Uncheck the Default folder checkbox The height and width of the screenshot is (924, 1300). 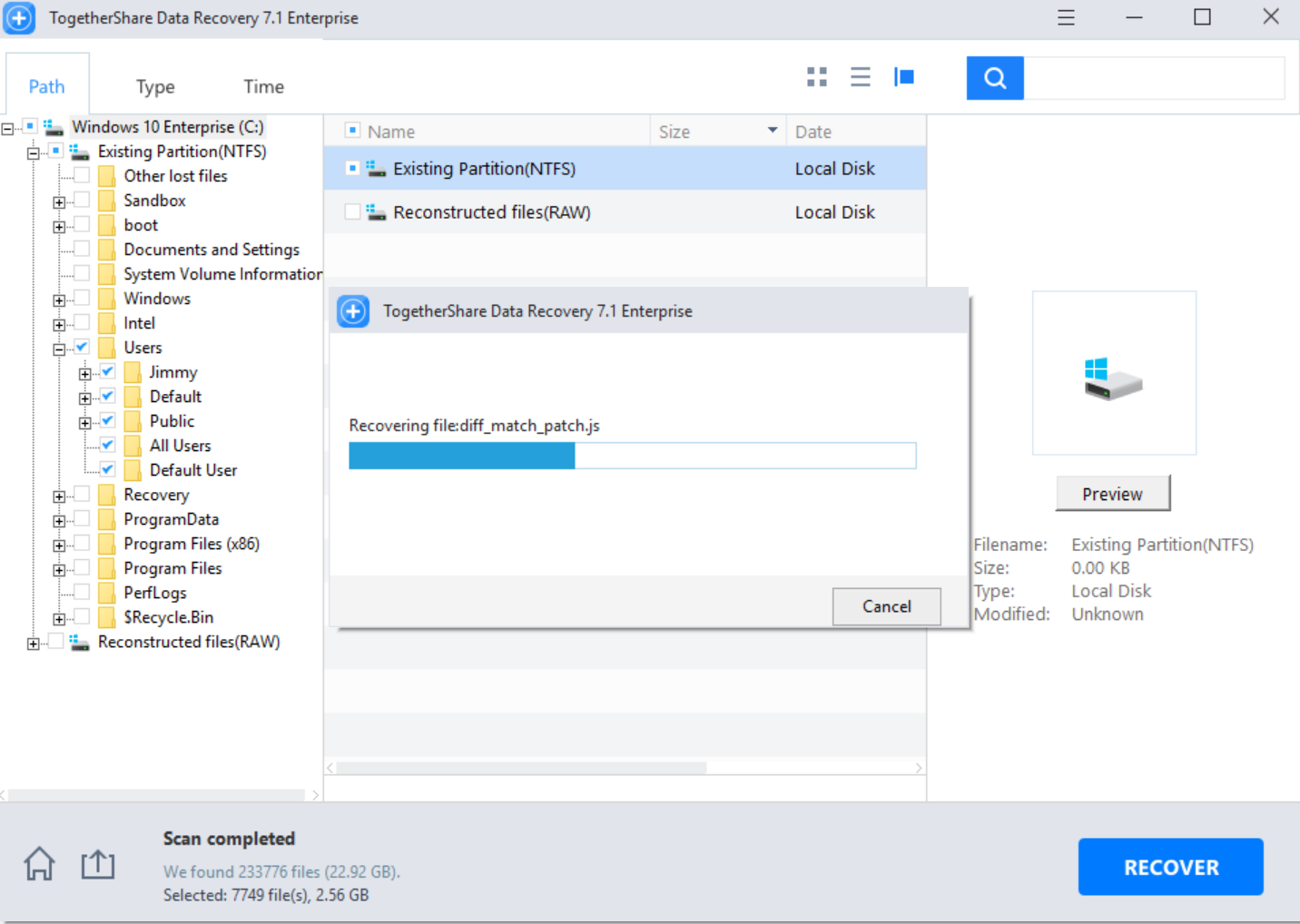(107, 396)
